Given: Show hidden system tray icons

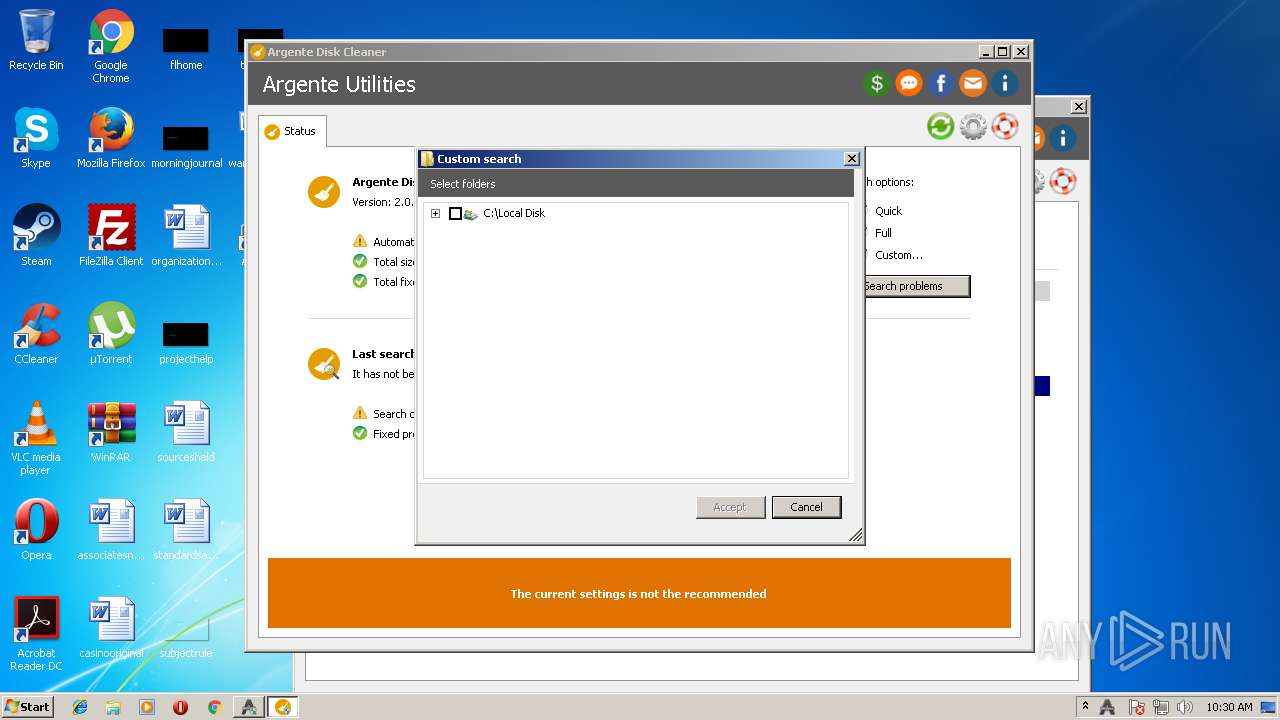Looking at the screenshot, I should [1085, 707].
